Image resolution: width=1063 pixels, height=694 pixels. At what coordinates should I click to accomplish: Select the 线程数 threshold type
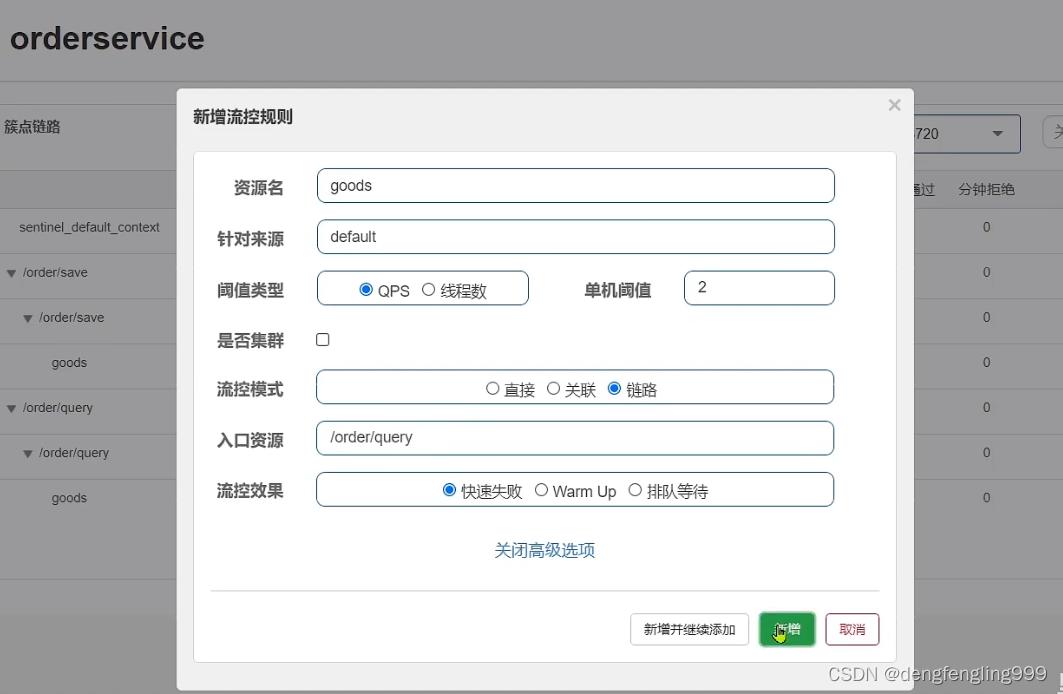[x=429, y=290]
